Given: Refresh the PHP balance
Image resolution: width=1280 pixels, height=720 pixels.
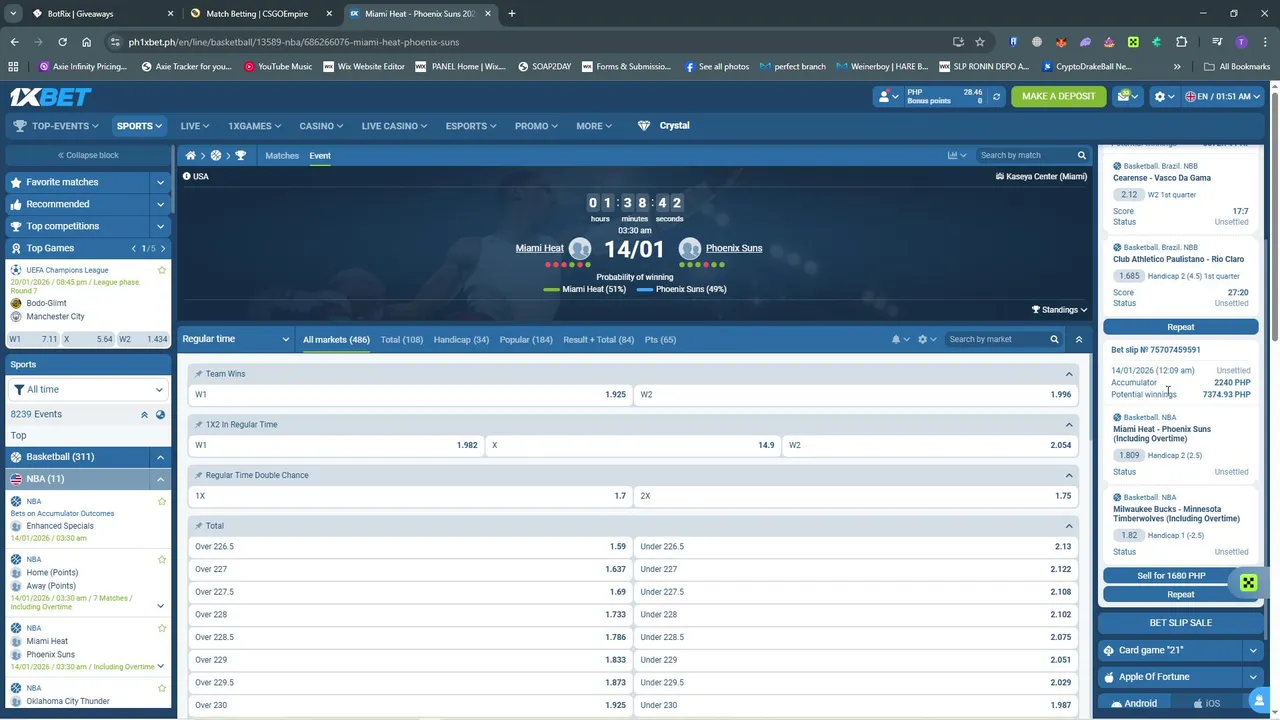Looking at the screenshot, I should (996, 96).
